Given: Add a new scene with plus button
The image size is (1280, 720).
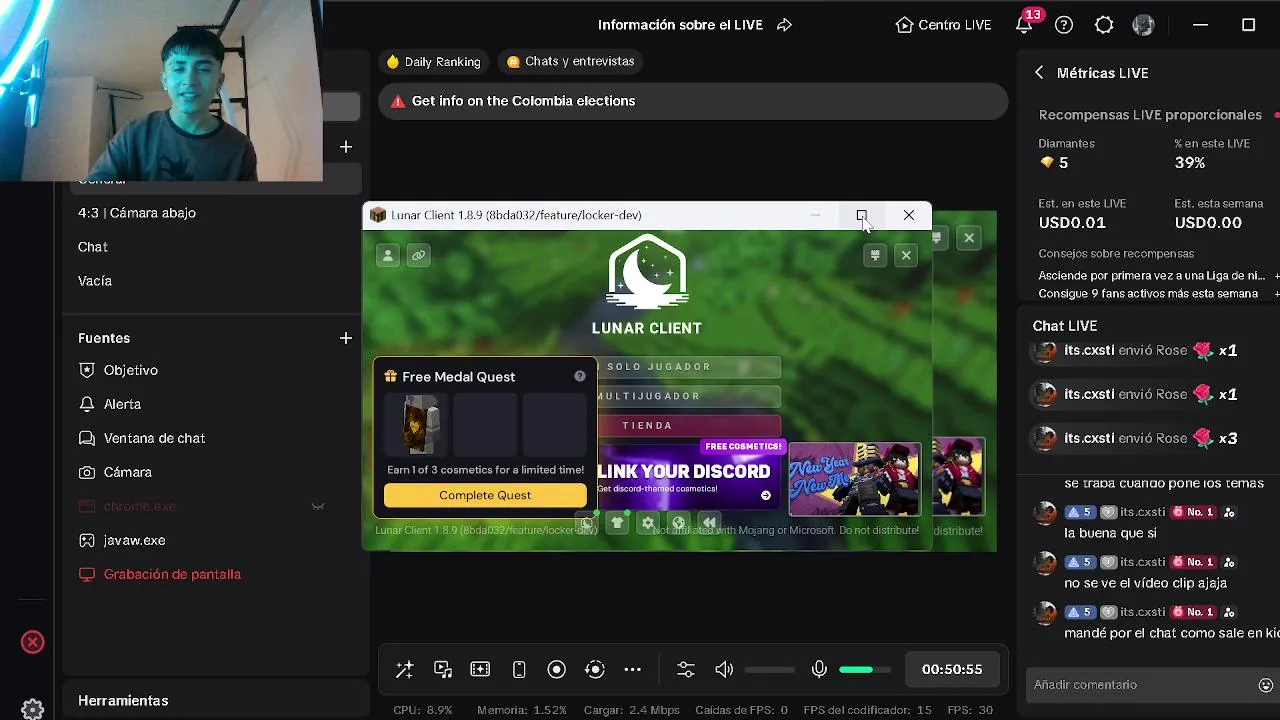Looking at the screenshot, I should pyautogui.click(x=346, y=147).
